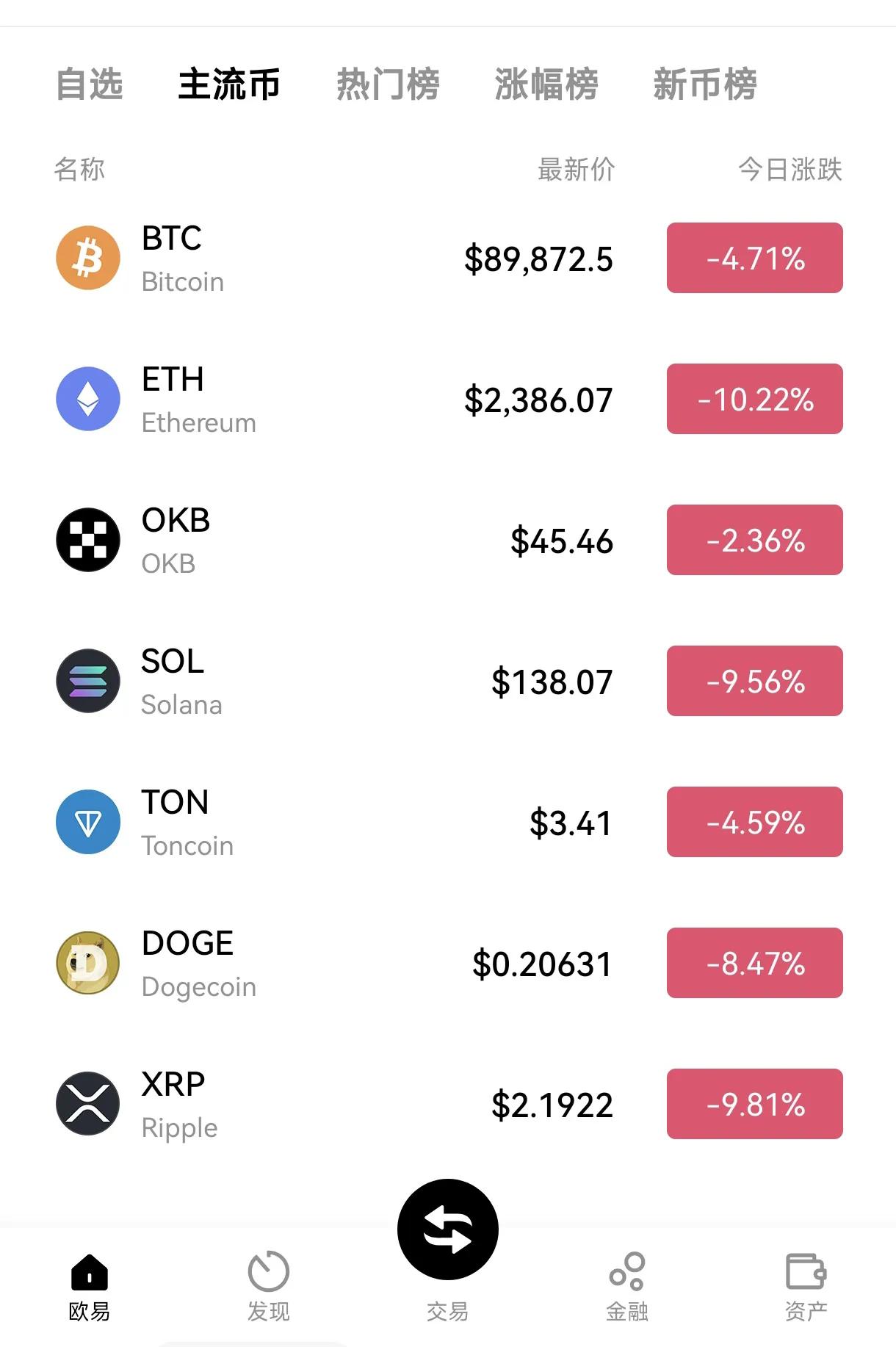Tap the Bitcoin coin icon
896x1347 pixels.
click(88, 258)
